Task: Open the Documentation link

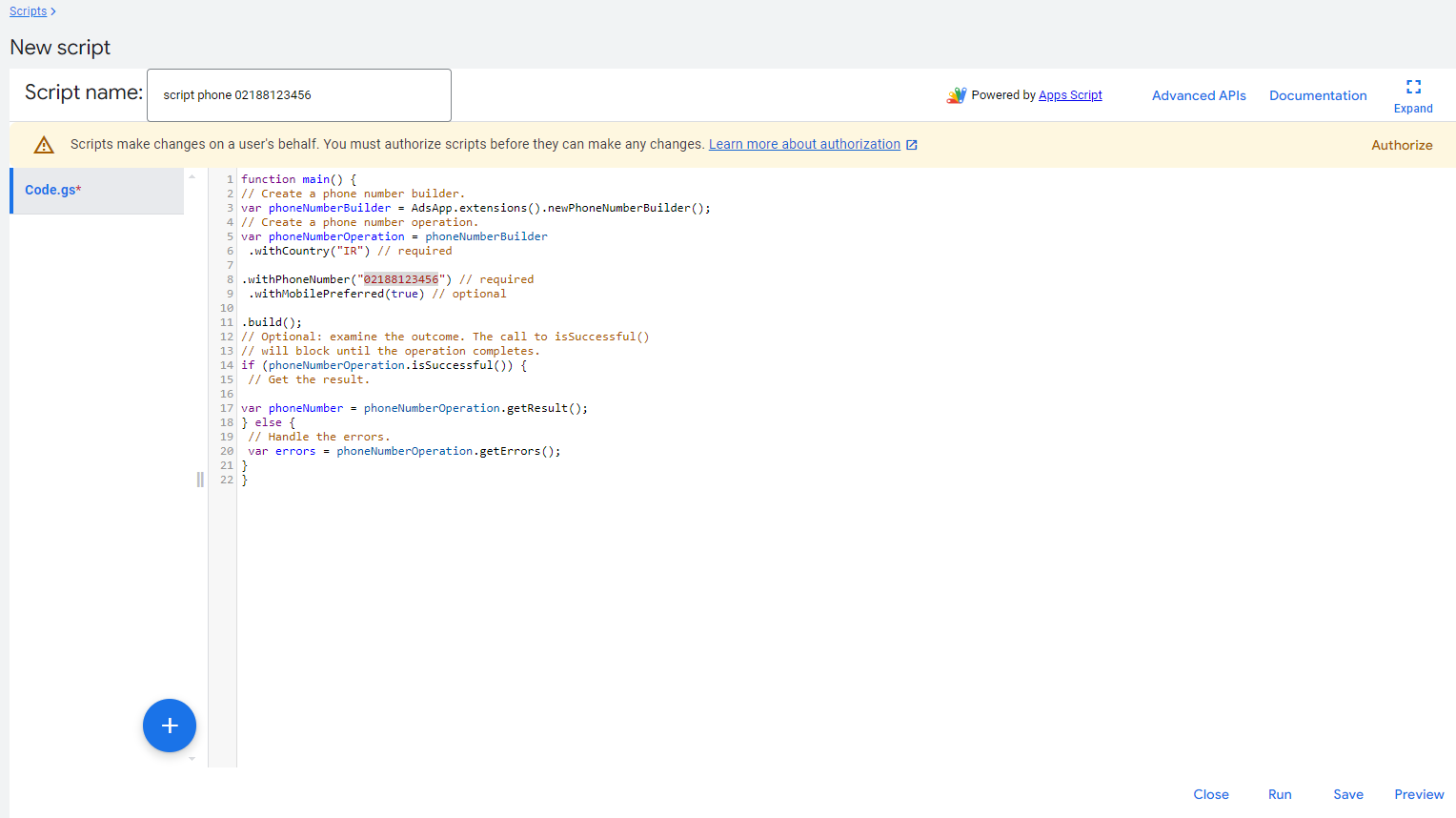Action: click(1318, 95)
